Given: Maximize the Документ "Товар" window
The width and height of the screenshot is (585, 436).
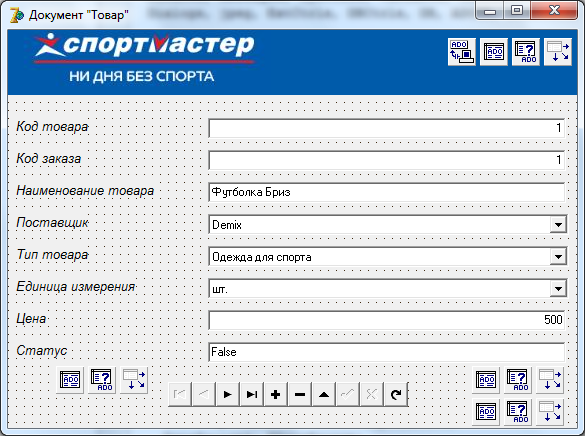Looking at the screenshot, I should click(x=517, y=10).
